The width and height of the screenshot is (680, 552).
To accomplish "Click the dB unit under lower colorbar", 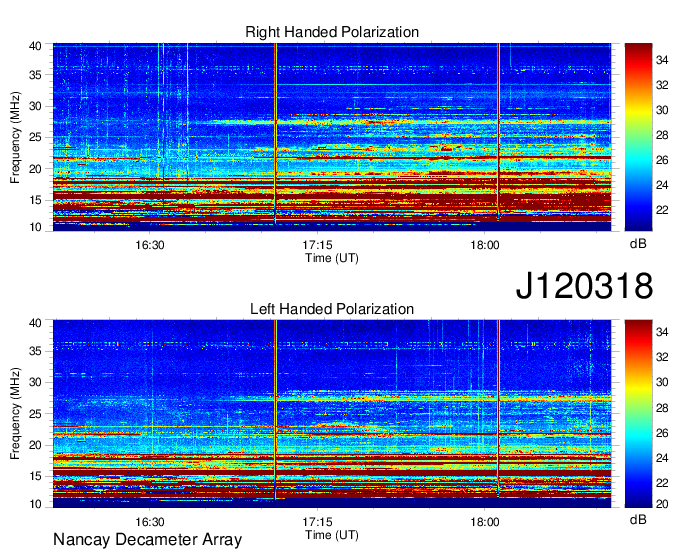I will click(638, 519).
